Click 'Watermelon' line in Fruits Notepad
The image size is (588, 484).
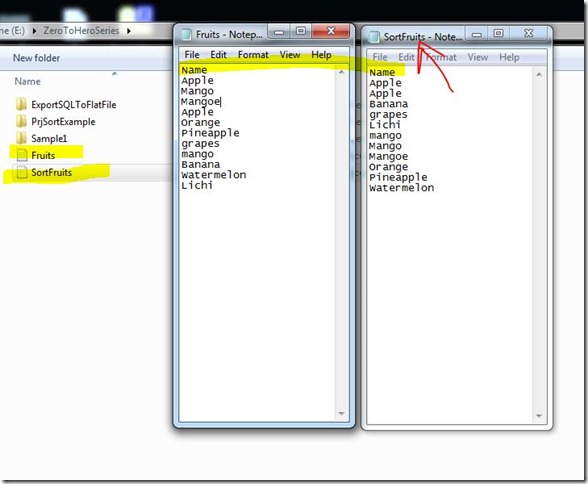coord(213,175)
